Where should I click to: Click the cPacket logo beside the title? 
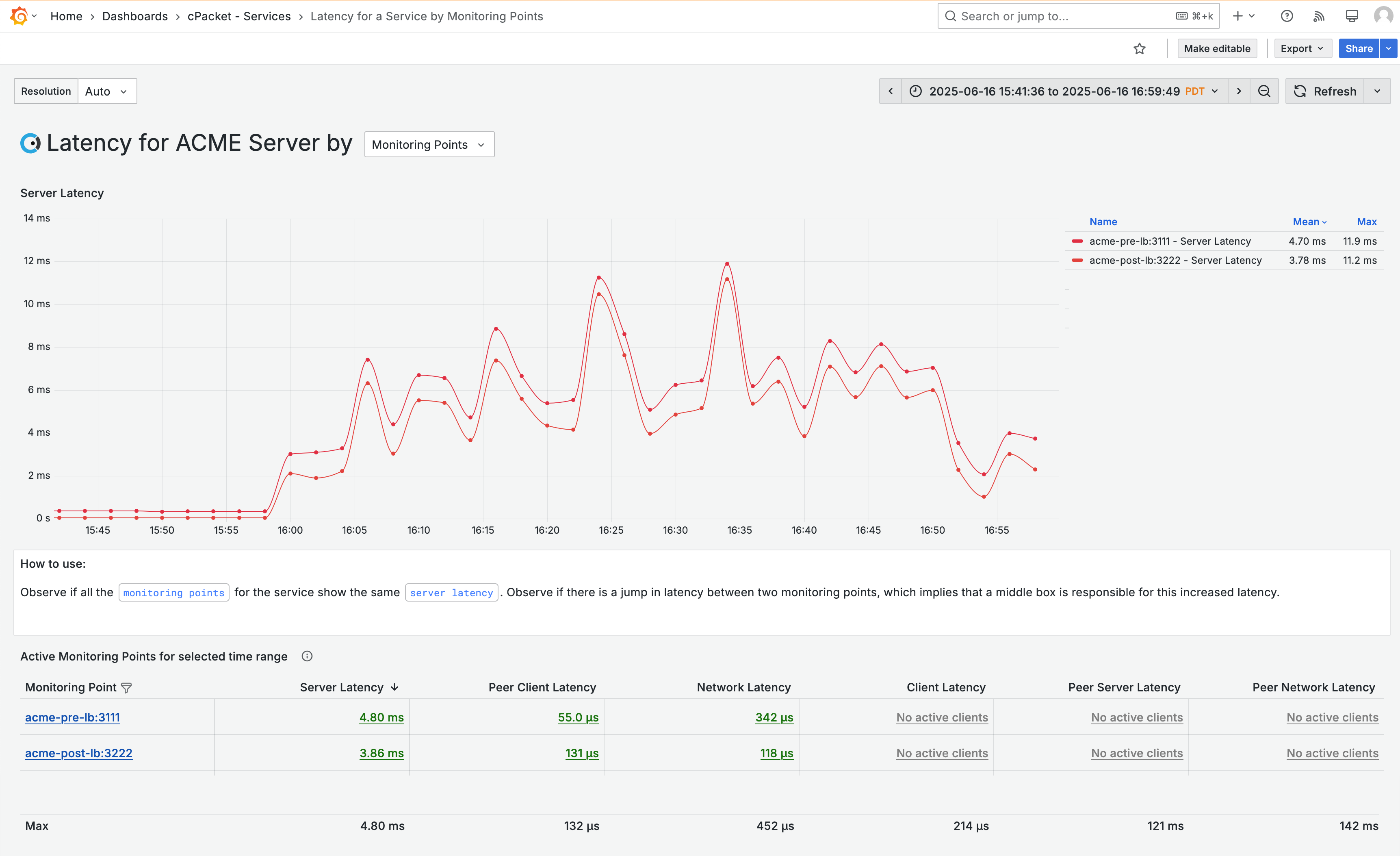(31, 143)
